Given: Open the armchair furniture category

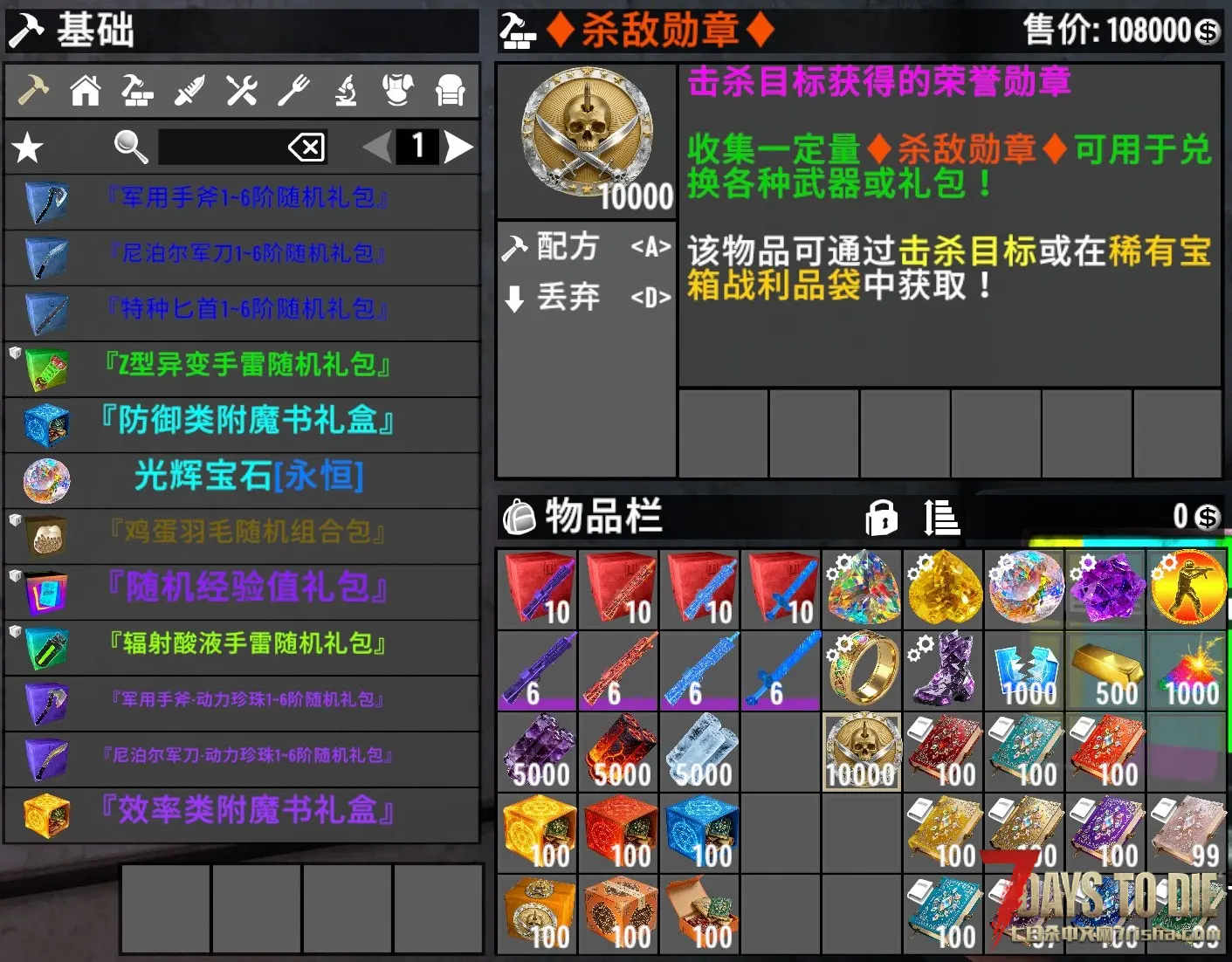Looking at the screenshot, I should [451, 91].
